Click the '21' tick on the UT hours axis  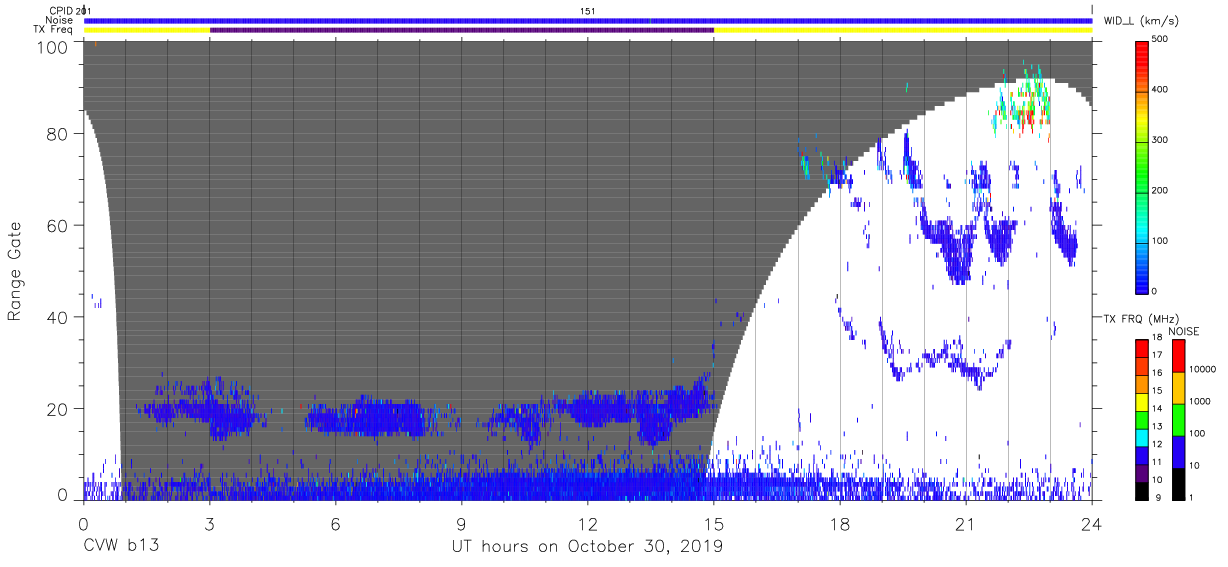click(x=966, y=525)
